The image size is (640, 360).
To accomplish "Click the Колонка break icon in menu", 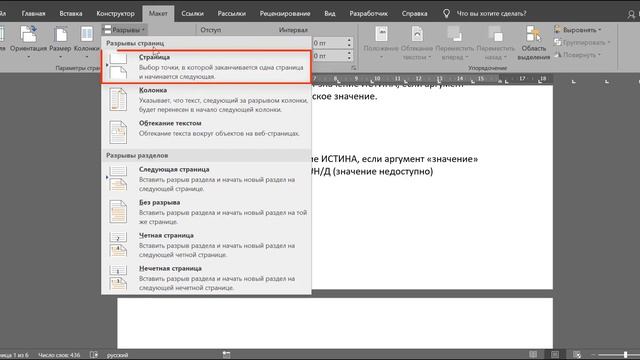I will coord(118,100).
